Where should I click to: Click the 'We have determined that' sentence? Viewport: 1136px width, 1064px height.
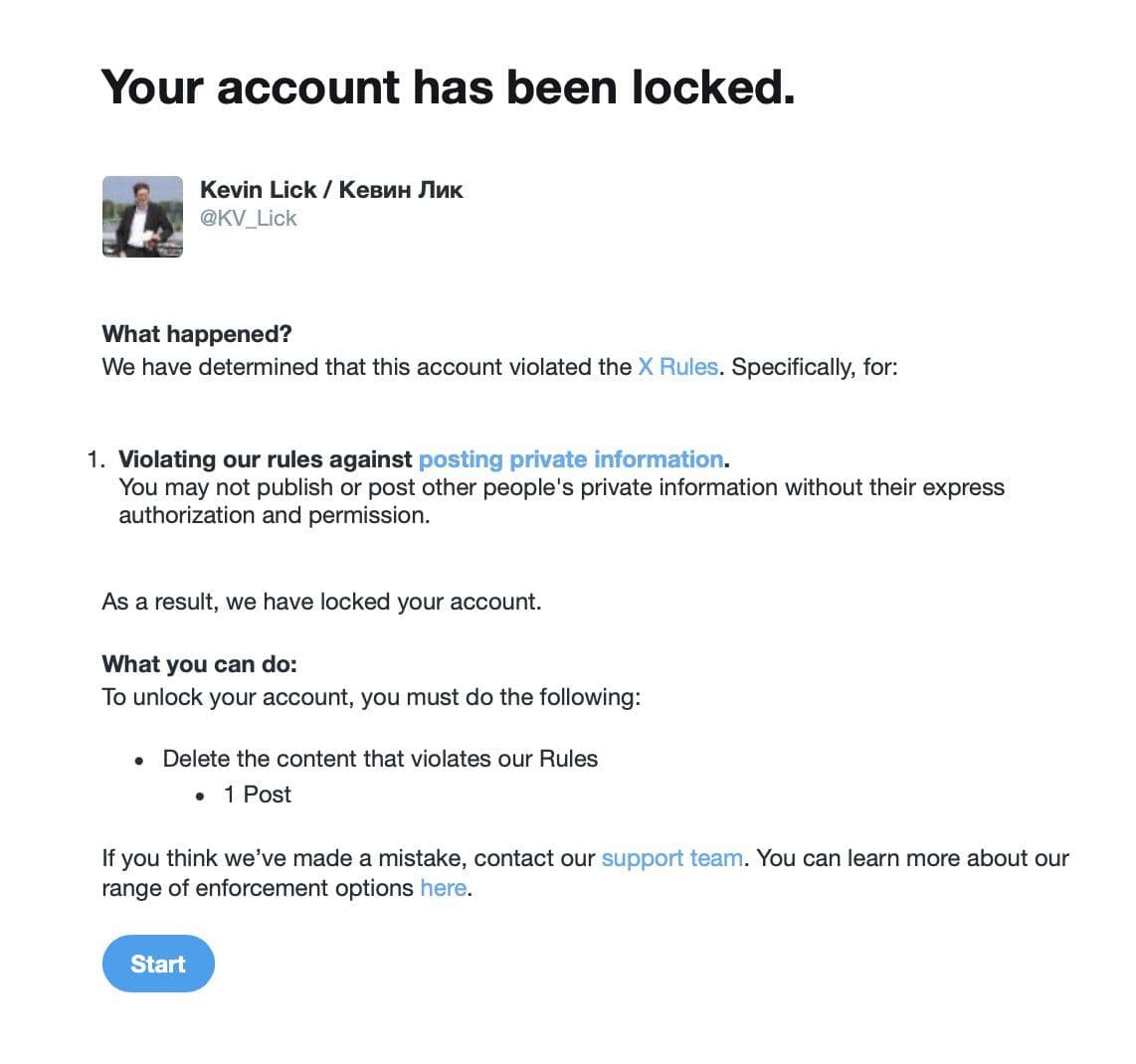click(500, 367)
